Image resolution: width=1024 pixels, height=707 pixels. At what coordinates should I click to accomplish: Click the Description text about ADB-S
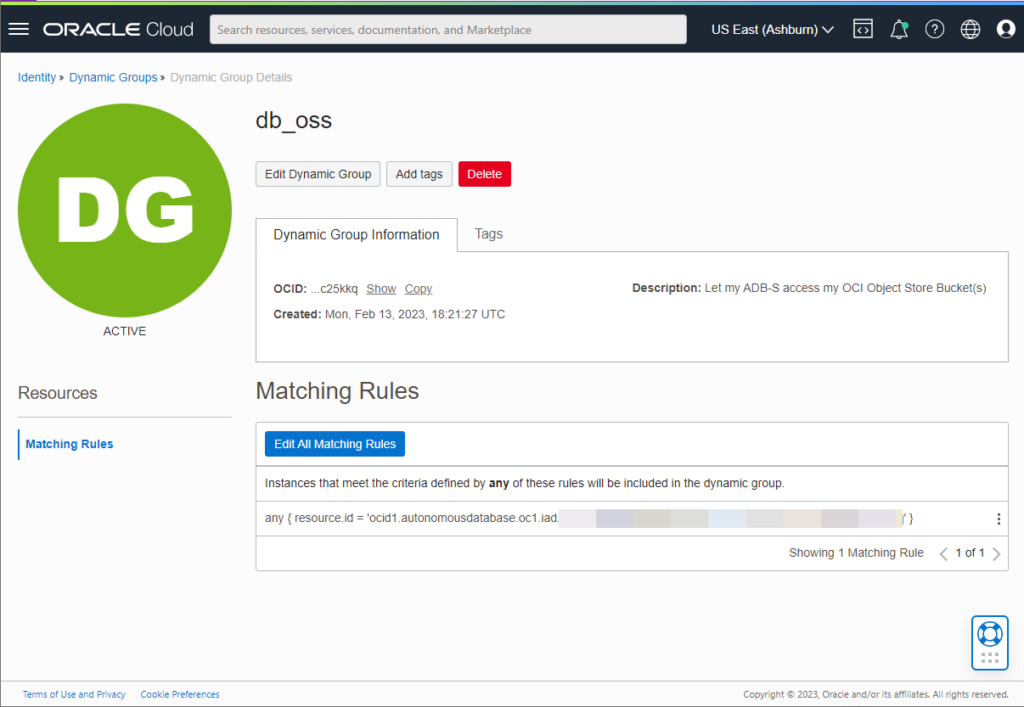[x=845, y=288]
